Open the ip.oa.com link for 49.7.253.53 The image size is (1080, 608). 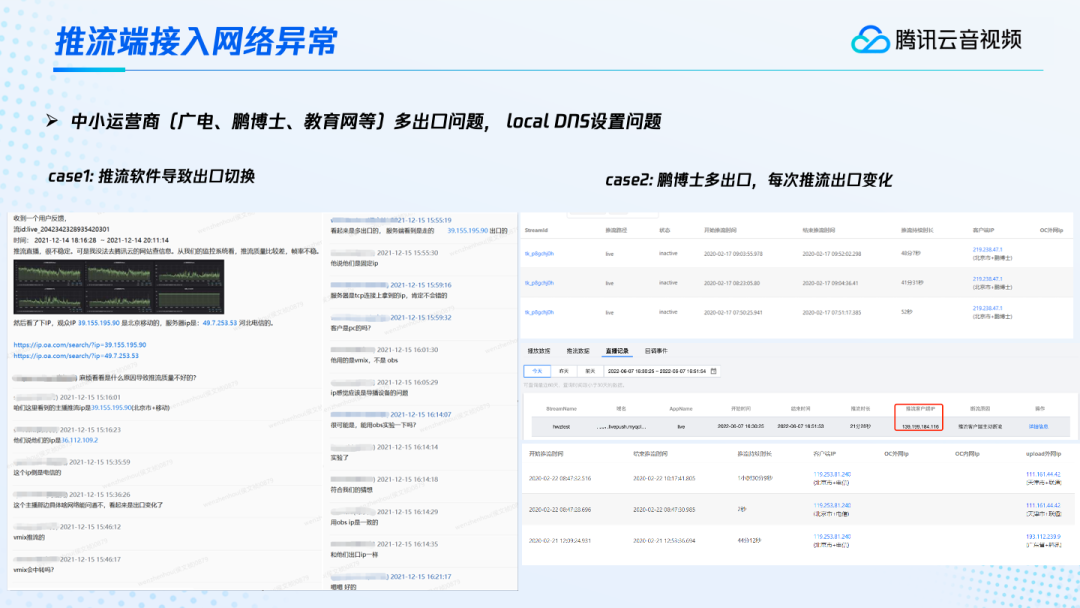coord(76,355)
